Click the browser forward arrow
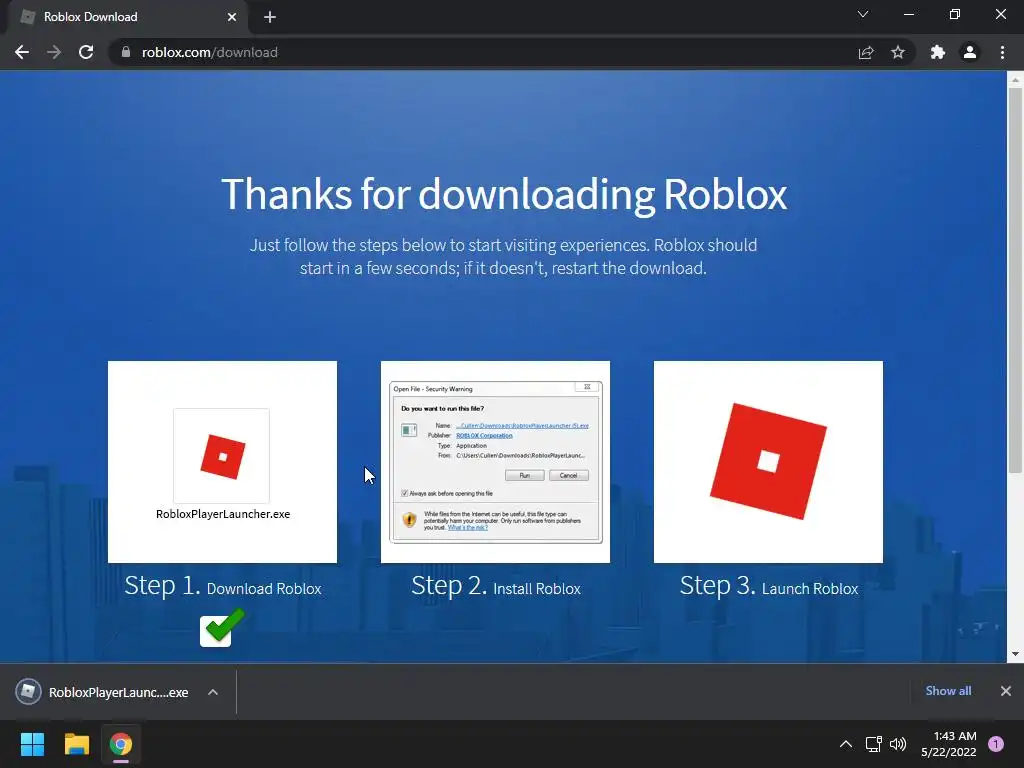Image resolution: width=1024 pixels, height=768 pixels. pyautogui.click(x=54, y=52)
